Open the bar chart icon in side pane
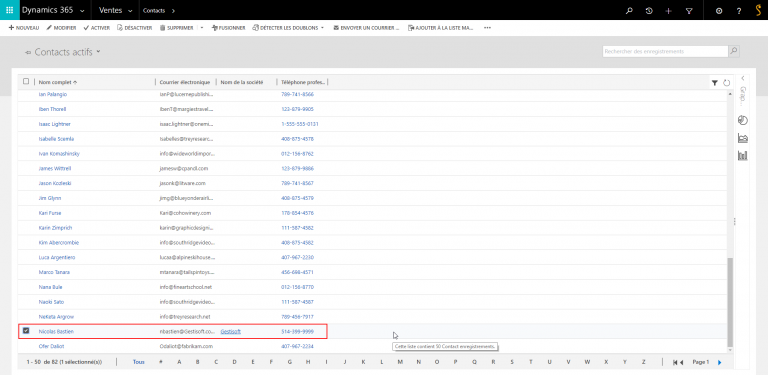Screen dimensions: 768x375 pos(743,156)
